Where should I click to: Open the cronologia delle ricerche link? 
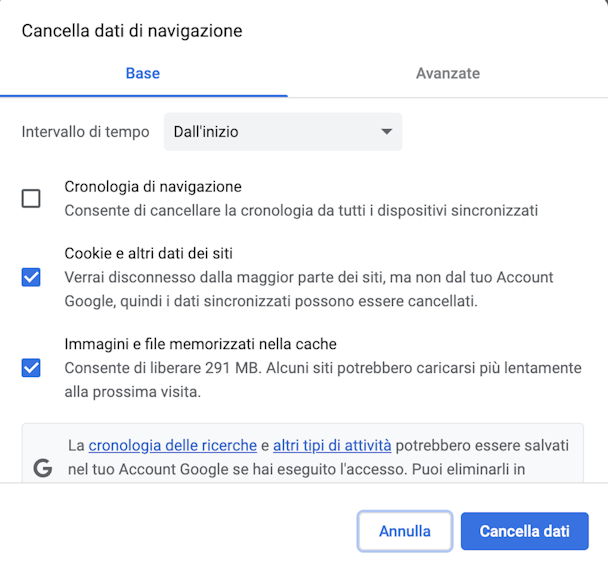click(x=173, y=445)
